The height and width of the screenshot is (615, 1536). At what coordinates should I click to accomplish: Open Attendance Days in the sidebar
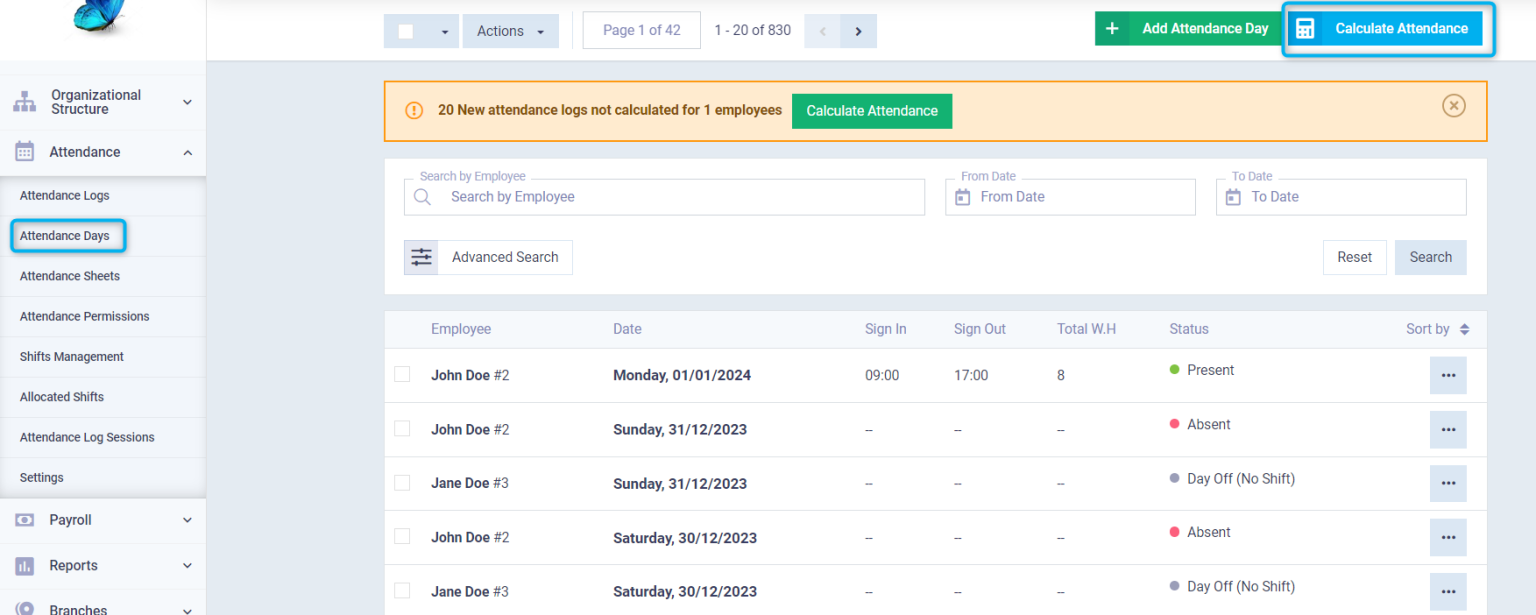pyautogui.click(x=65, y=236)
